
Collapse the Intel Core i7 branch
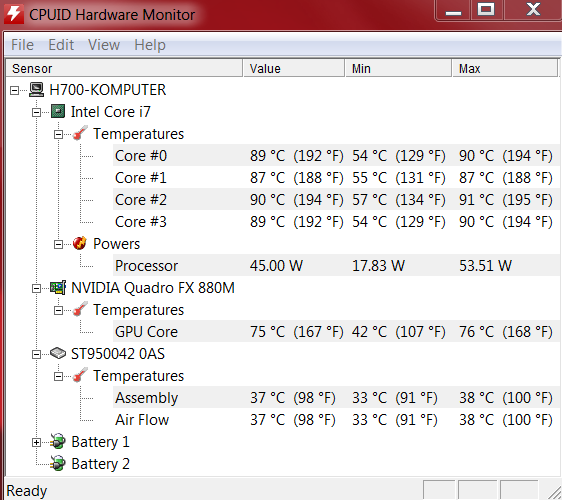coord(36,113)
